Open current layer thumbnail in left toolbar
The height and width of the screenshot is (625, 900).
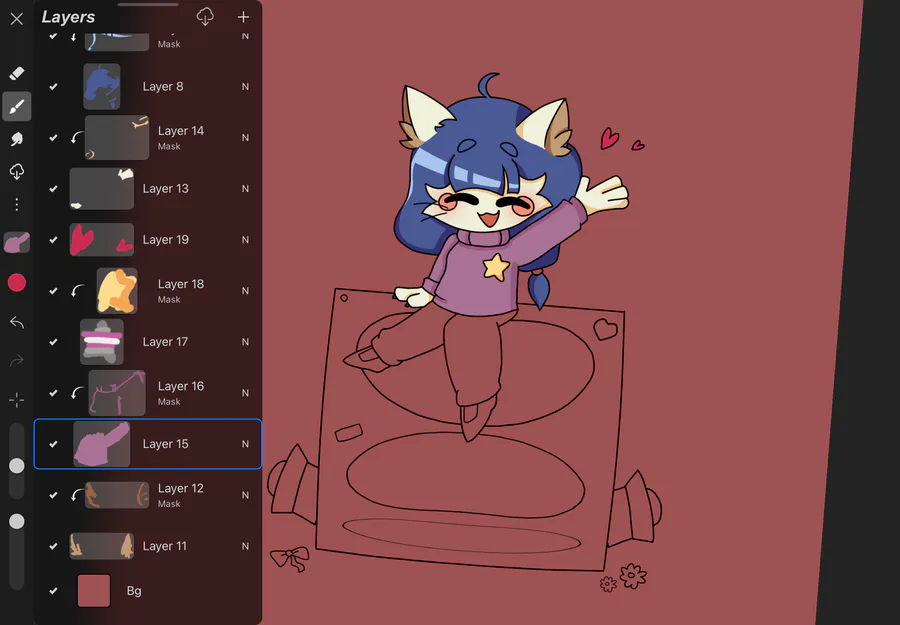click(x=17, y=243)
